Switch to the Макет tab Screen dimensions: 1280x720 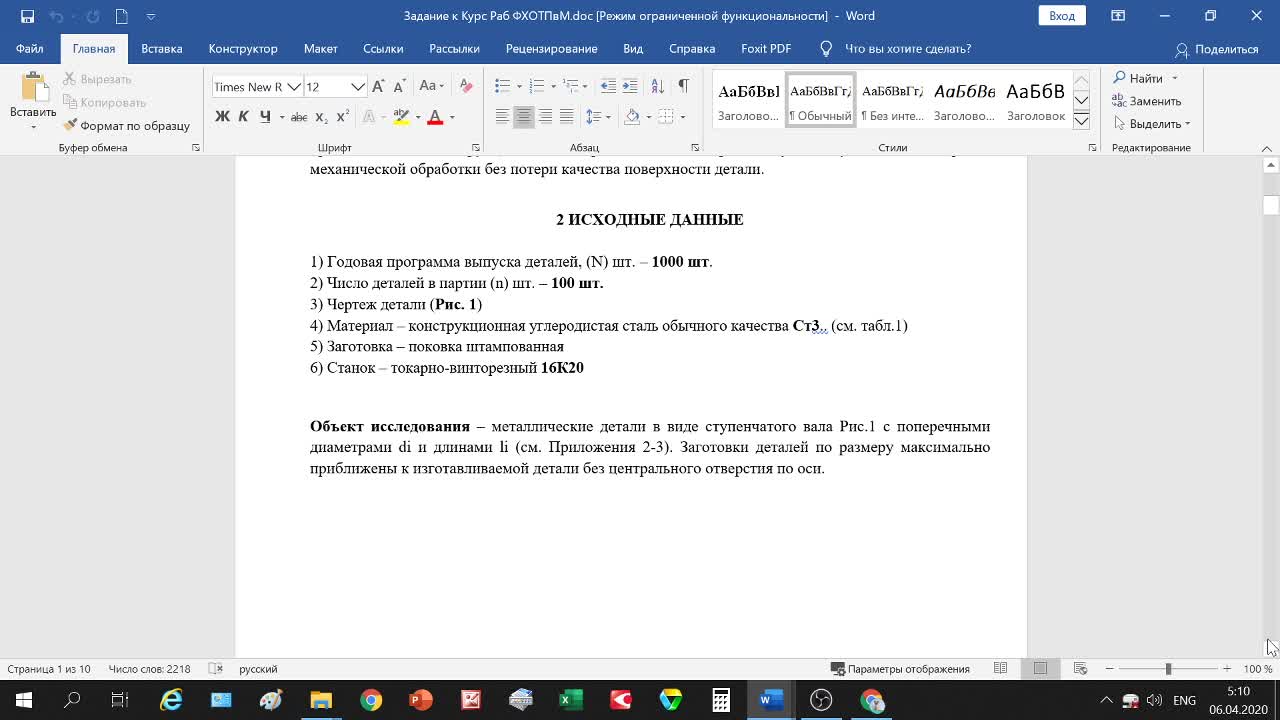(321, 49)
